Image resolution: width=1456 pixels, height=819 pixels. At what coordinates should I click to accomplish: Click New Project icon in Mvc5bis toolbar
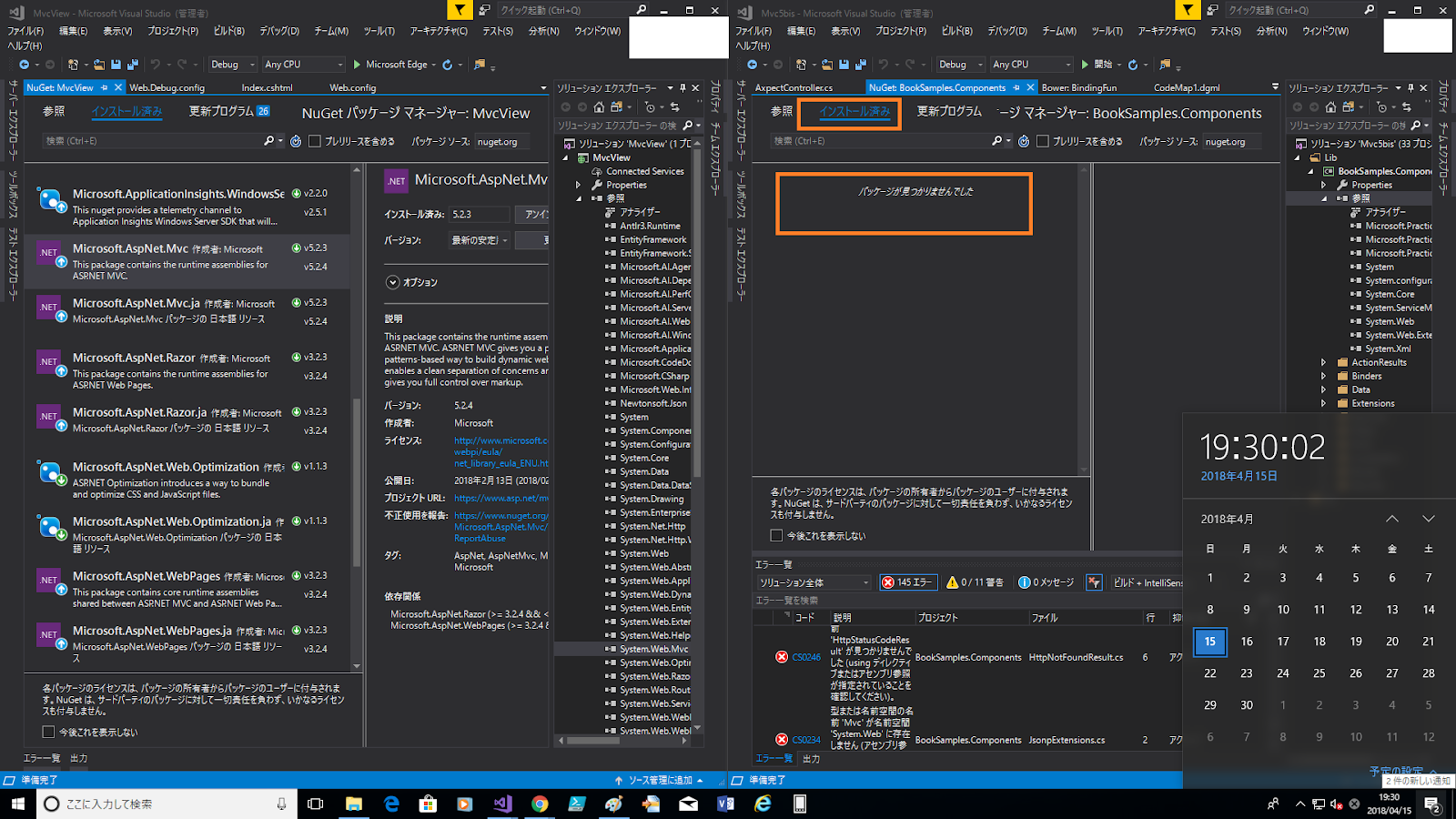(801, 65)
